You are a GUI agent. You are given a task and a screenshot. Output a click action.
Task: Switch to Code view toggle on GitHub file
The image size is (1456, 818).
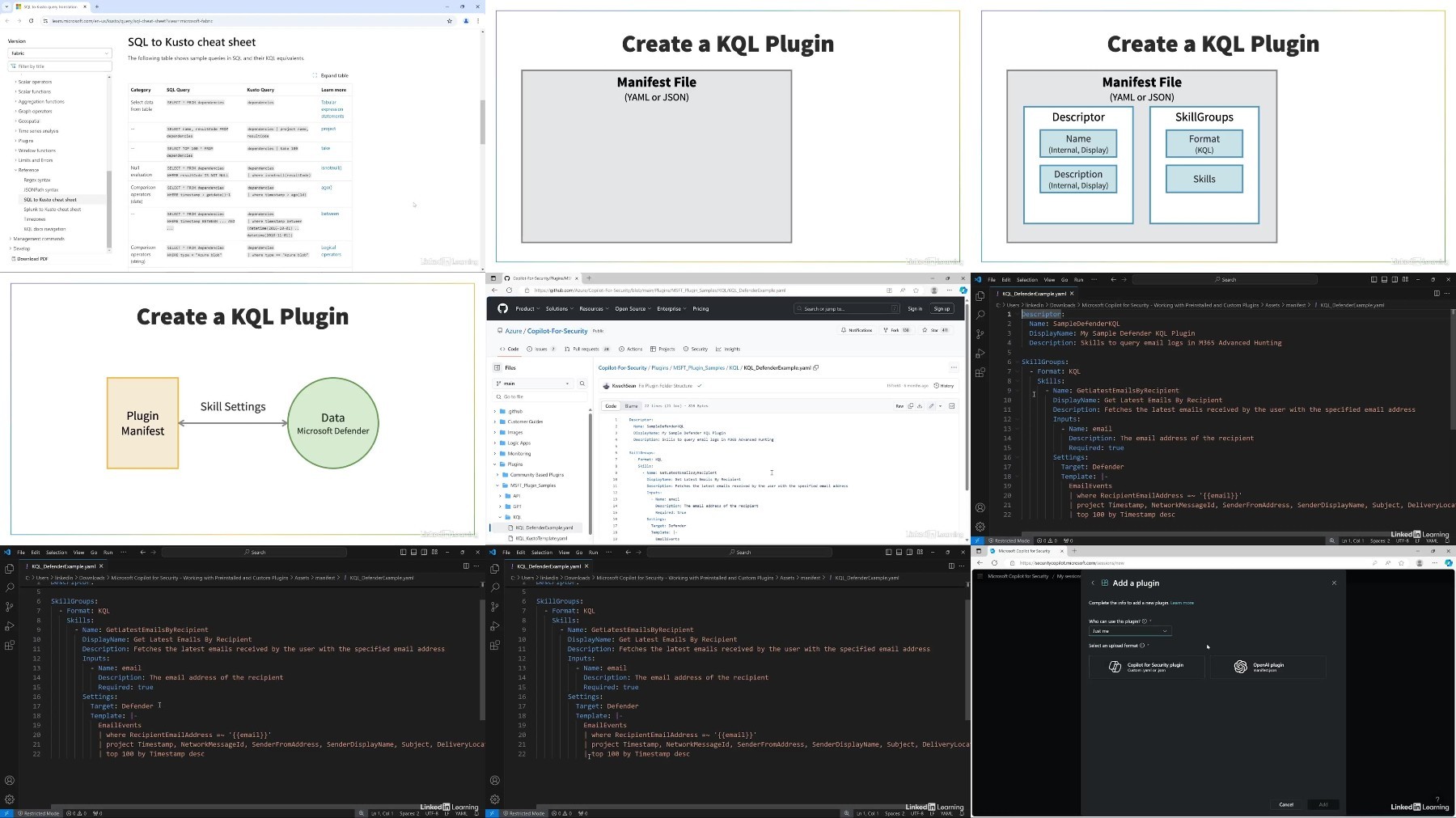611,406
